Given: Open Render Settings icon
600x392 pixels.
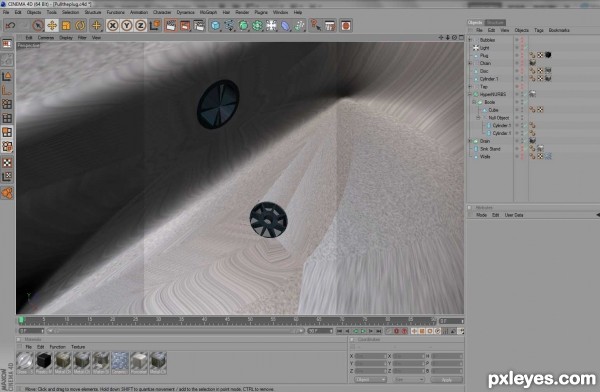Looking at the screenshot, I should tap(199, 26).
